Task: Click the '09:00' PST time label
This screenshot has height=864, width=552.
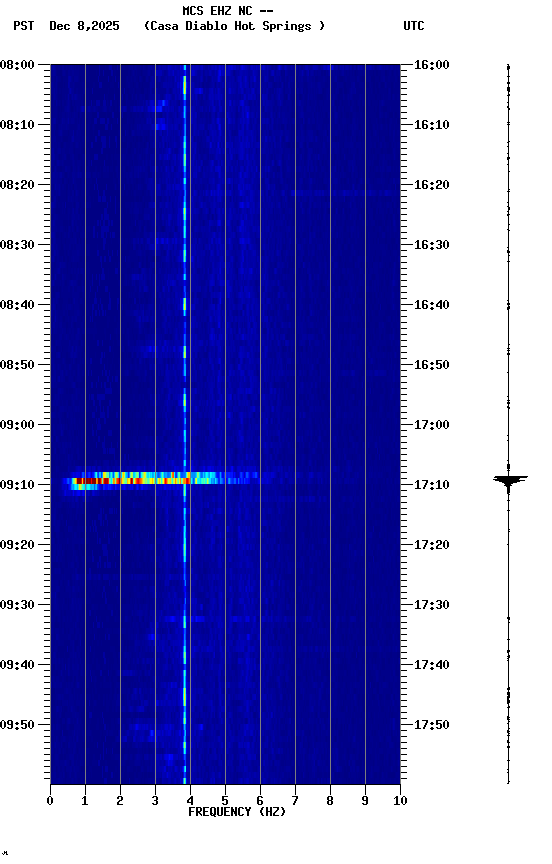Action: tap(17, 425)
